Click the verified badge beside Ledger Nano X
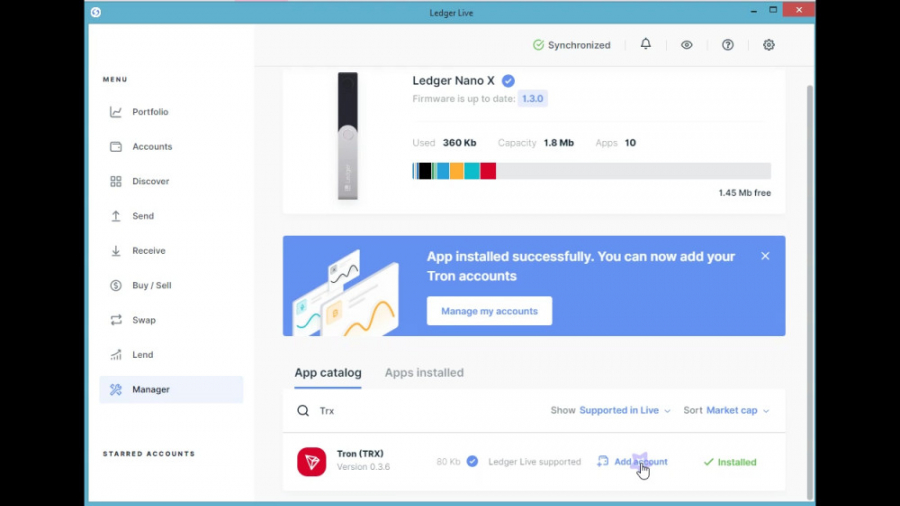This screenshot has height=506, width=900. [508, 81]
